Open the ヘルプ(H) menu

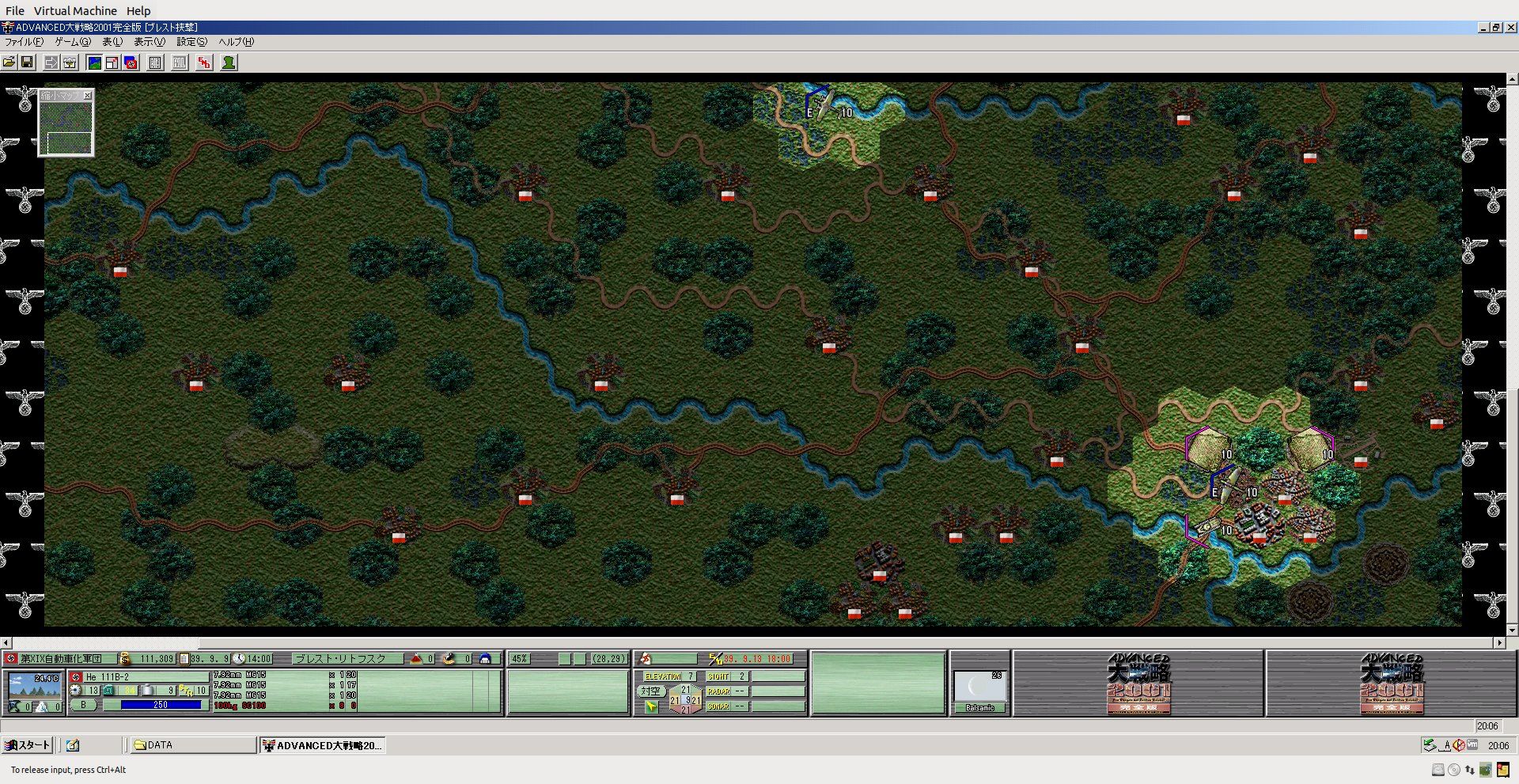click(237, 42)
